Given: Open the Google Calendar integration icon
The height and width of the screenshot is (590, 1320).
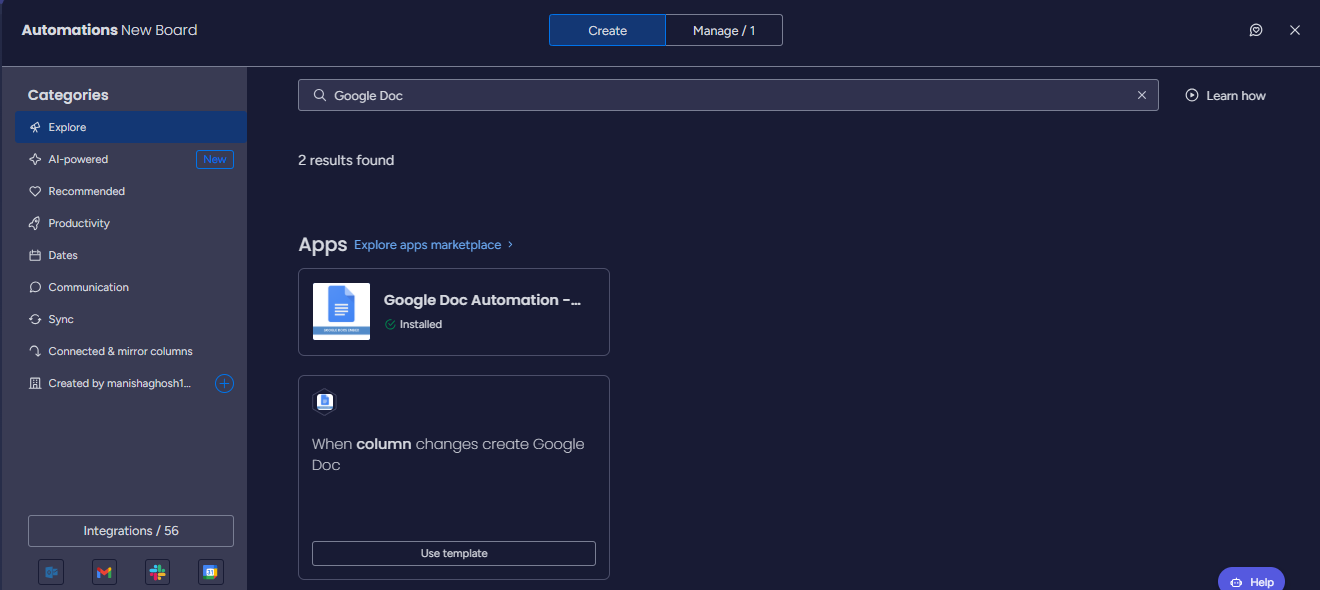Looking at the screenshot, I should (x=210, y=572).
